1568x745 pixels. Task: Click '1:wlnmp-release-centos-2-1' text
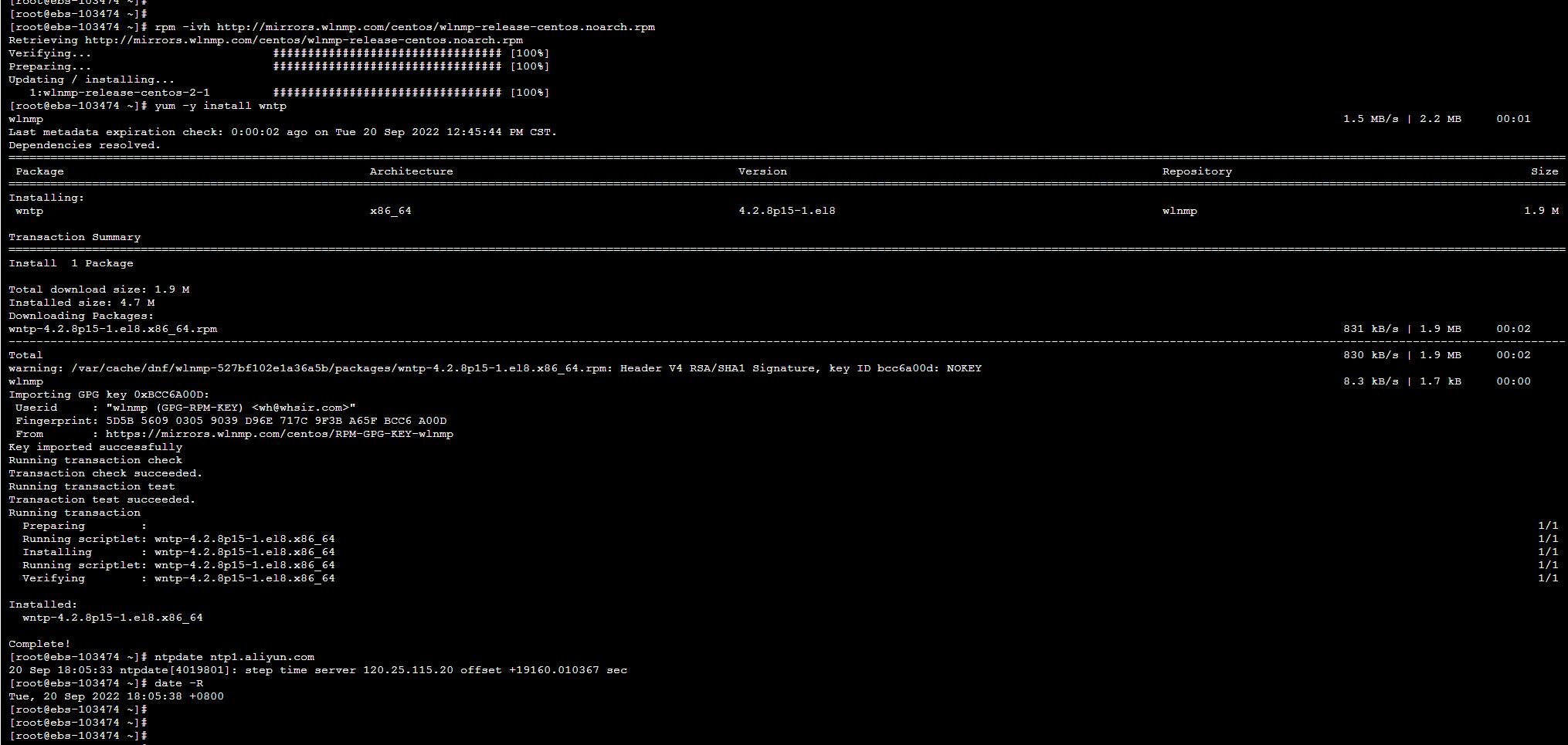tap(120, 93)
